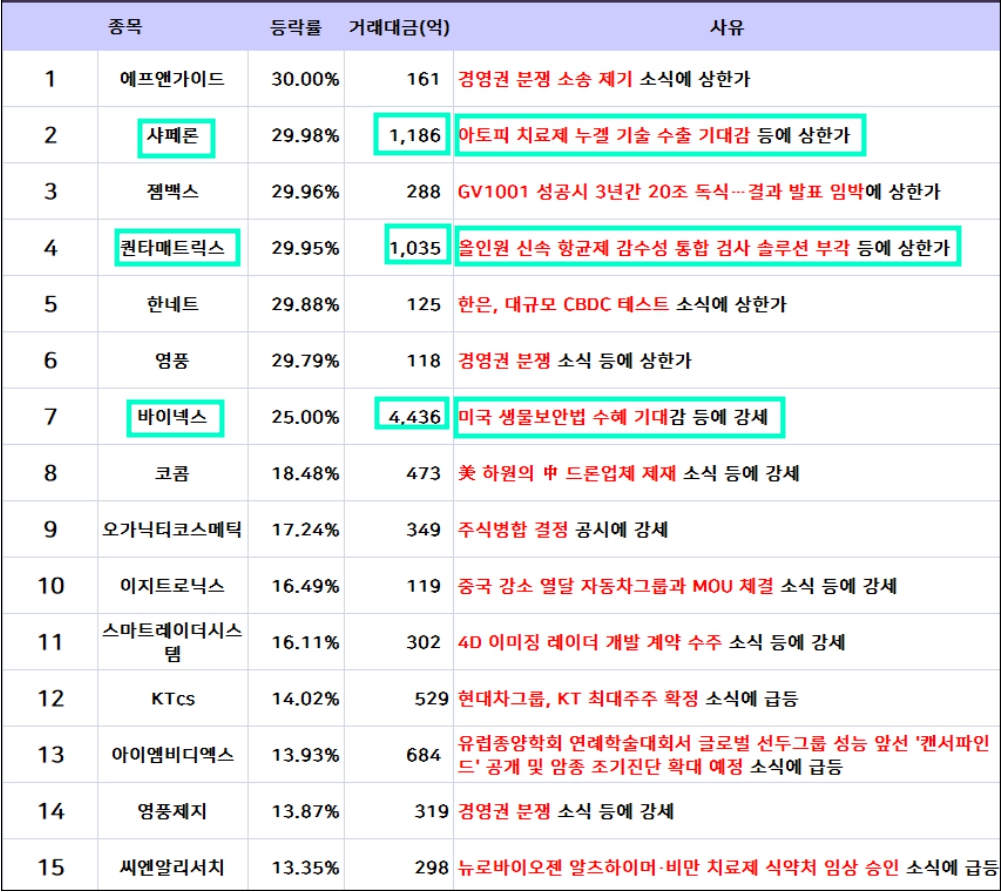Screen dimensions: 1001x892
Task: Click stock name 젬백스
Action: [x=172, y=192]
